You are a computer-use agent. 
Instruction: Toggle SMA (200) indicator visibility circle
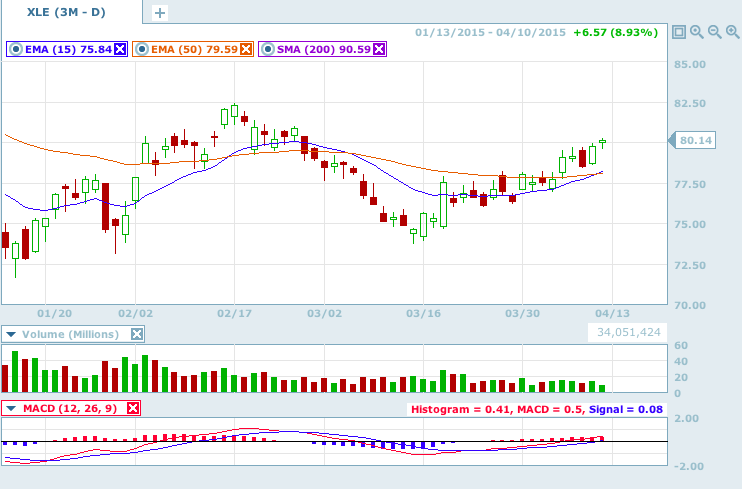268,49
